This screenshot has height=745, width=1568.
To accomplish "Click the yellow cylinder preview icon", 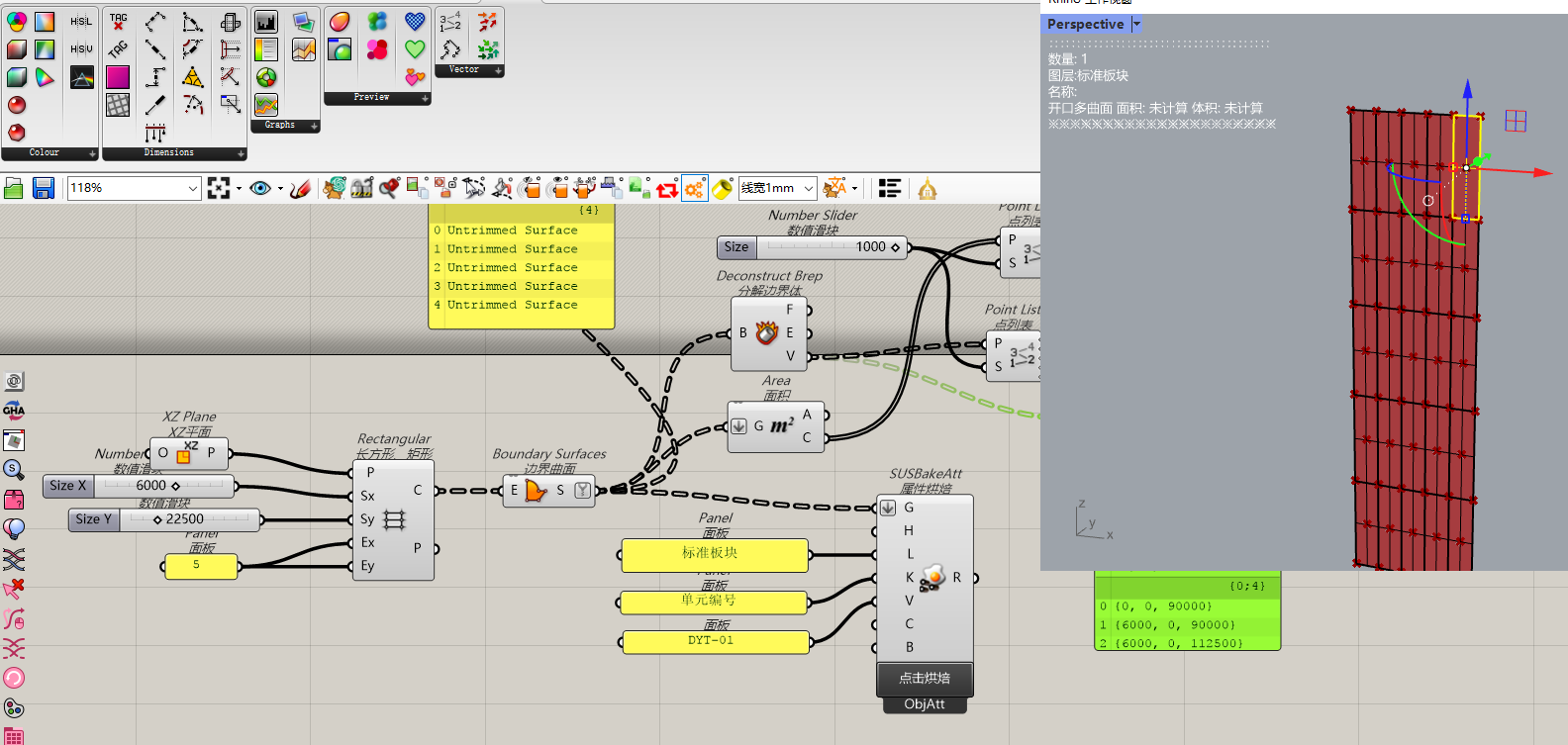I will [x=723, y=188].
